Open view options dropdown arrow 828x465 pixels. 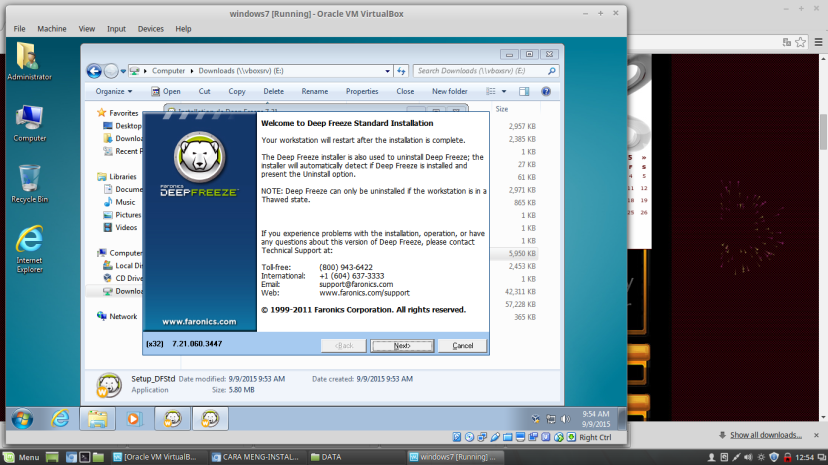pyautogui.click(x=504, y=91)
